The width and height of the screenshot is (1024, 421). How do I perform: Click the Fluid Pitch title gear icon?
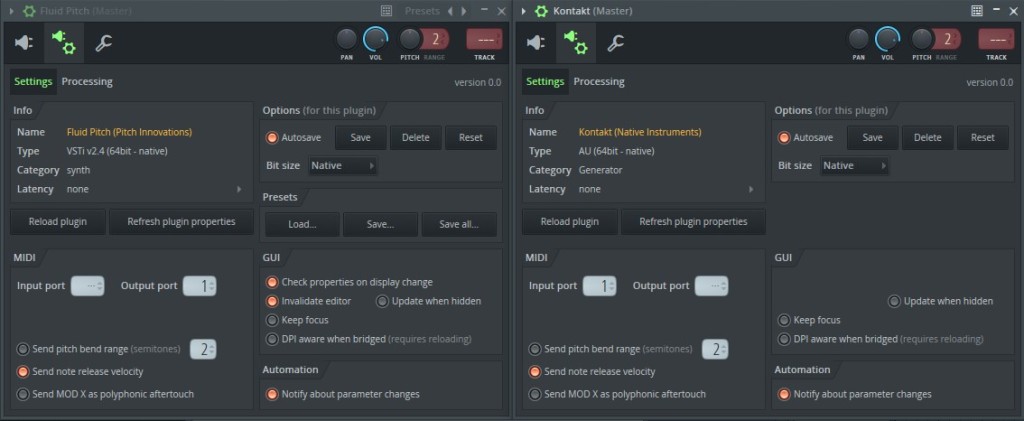click(x=29, y=11)
